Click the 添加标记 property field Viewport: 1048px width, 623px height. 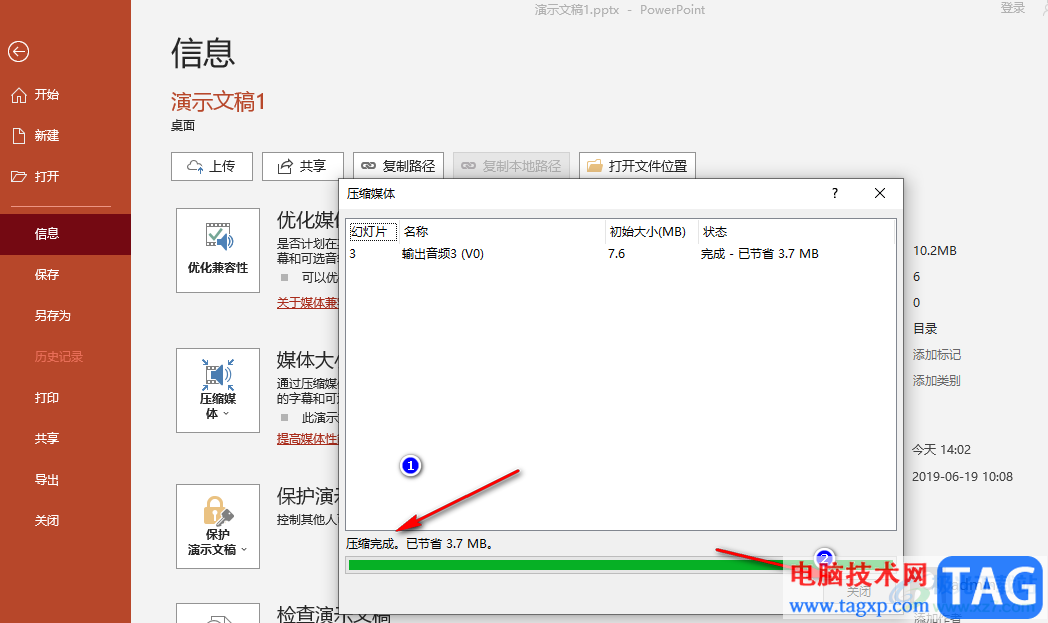click(x=936, y=355)
